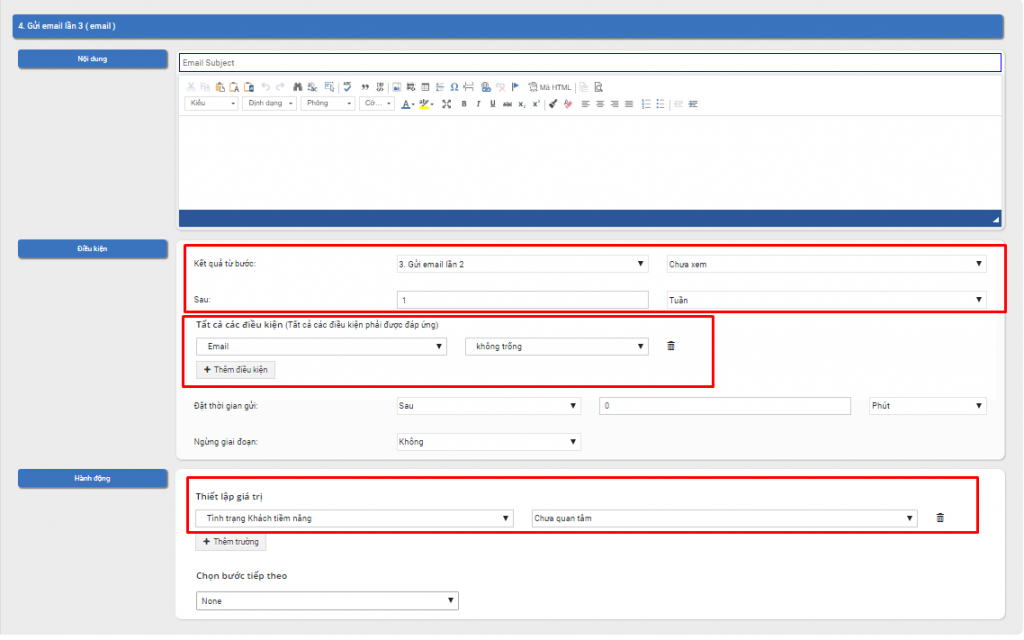
Task: Open the Phông font dropdown
Action: (x=328, y=103)
